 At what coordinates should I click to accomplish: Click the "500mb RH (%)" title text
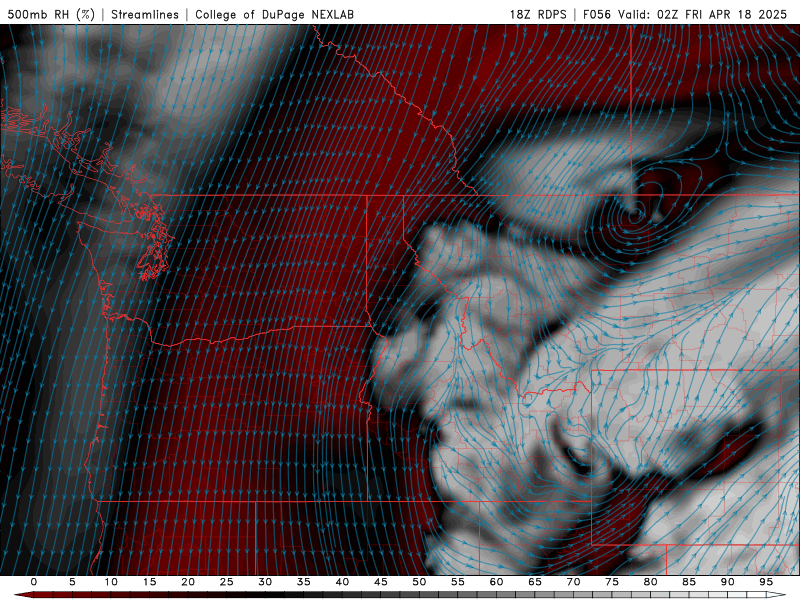pos(51,14)
